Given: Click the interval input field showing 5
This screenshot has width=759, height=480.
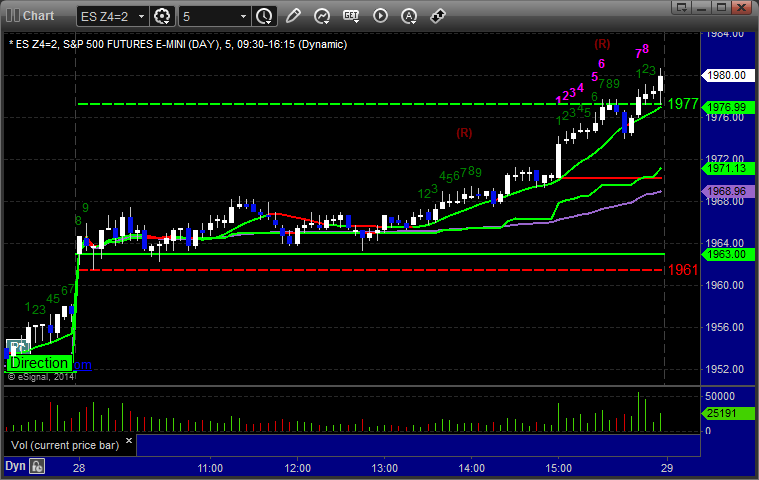Looking at the screenshot, I should tap(209, 16).
